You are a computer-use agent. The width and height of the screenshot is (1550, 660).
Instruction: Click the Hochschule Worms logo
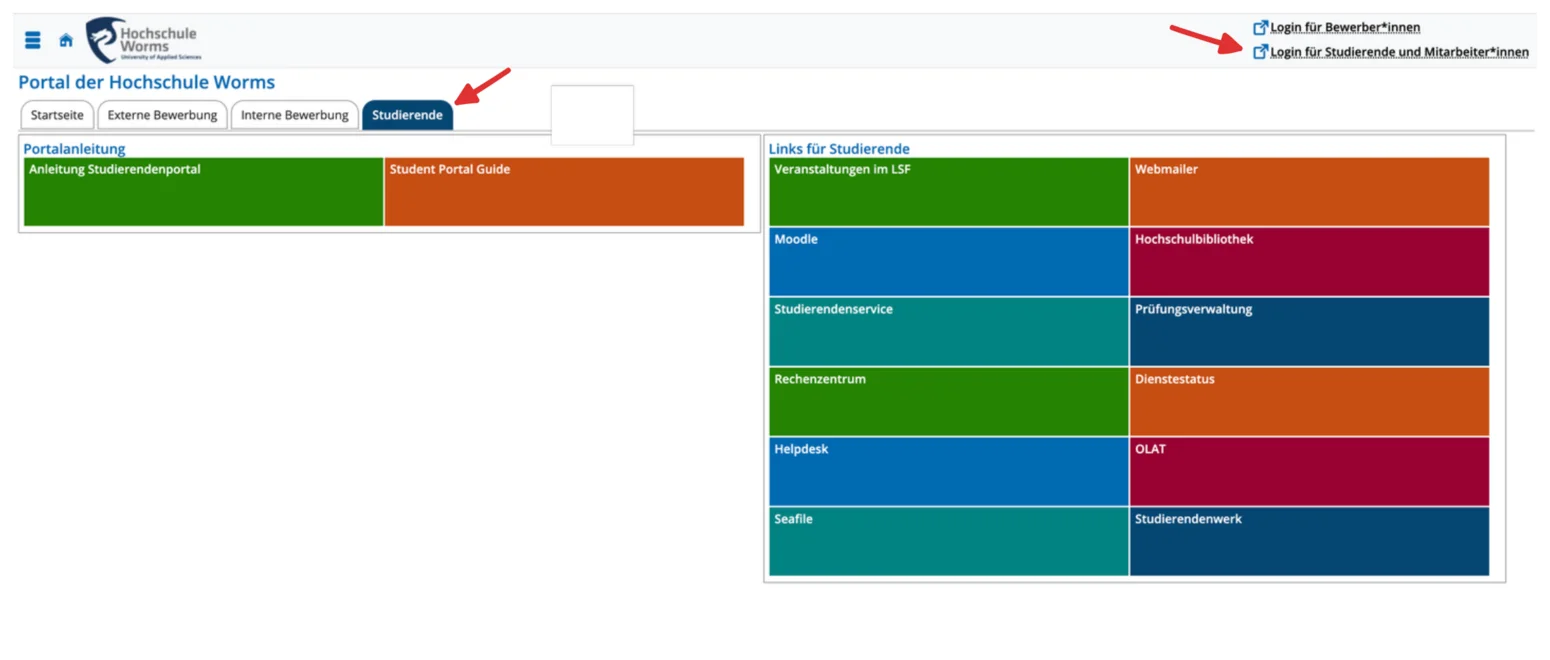click(x=144, y=40)
